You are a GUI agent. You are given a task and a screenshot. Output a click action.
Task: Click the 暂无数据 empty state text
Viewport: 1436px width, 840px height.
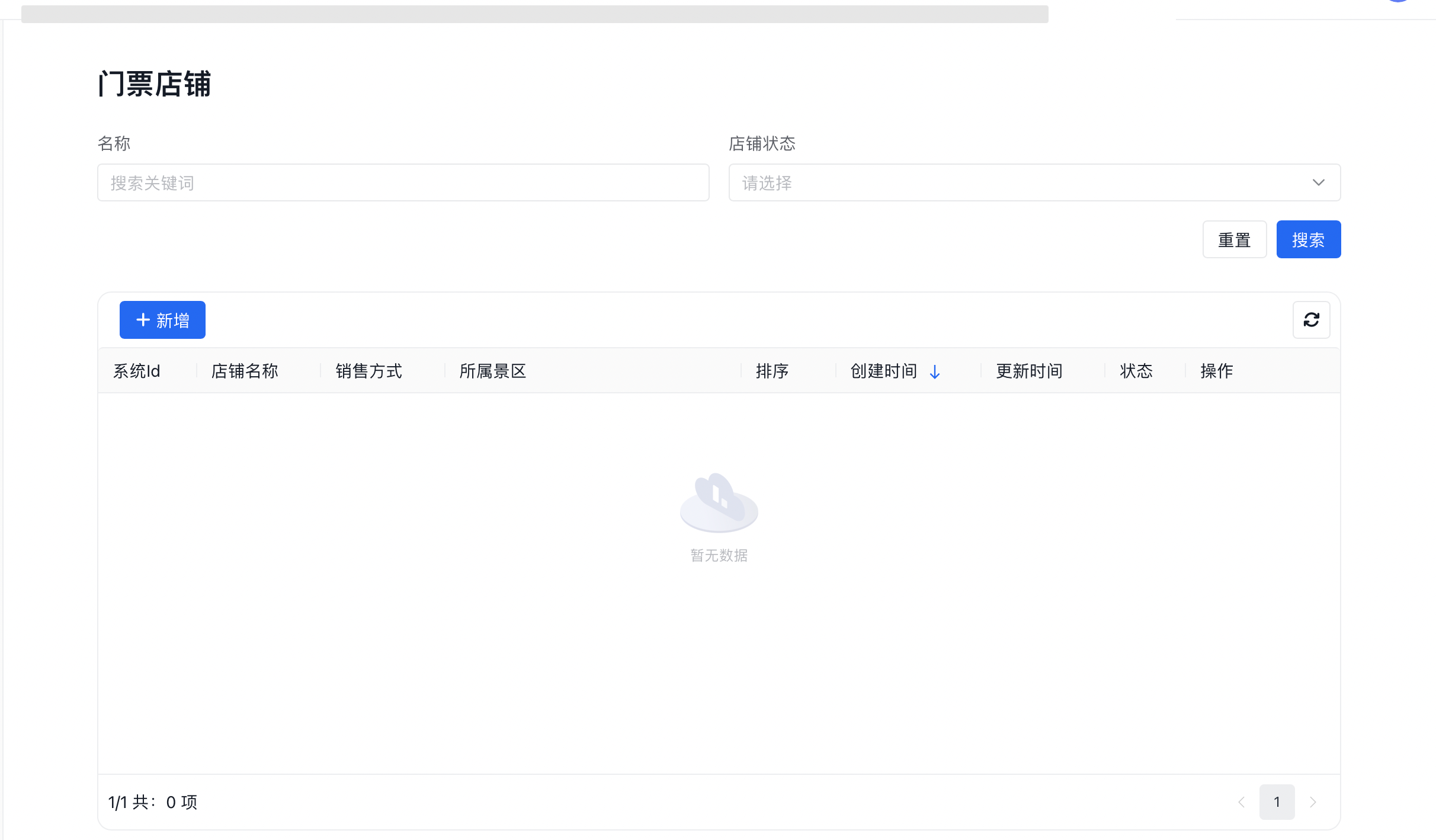click(719, 555)
